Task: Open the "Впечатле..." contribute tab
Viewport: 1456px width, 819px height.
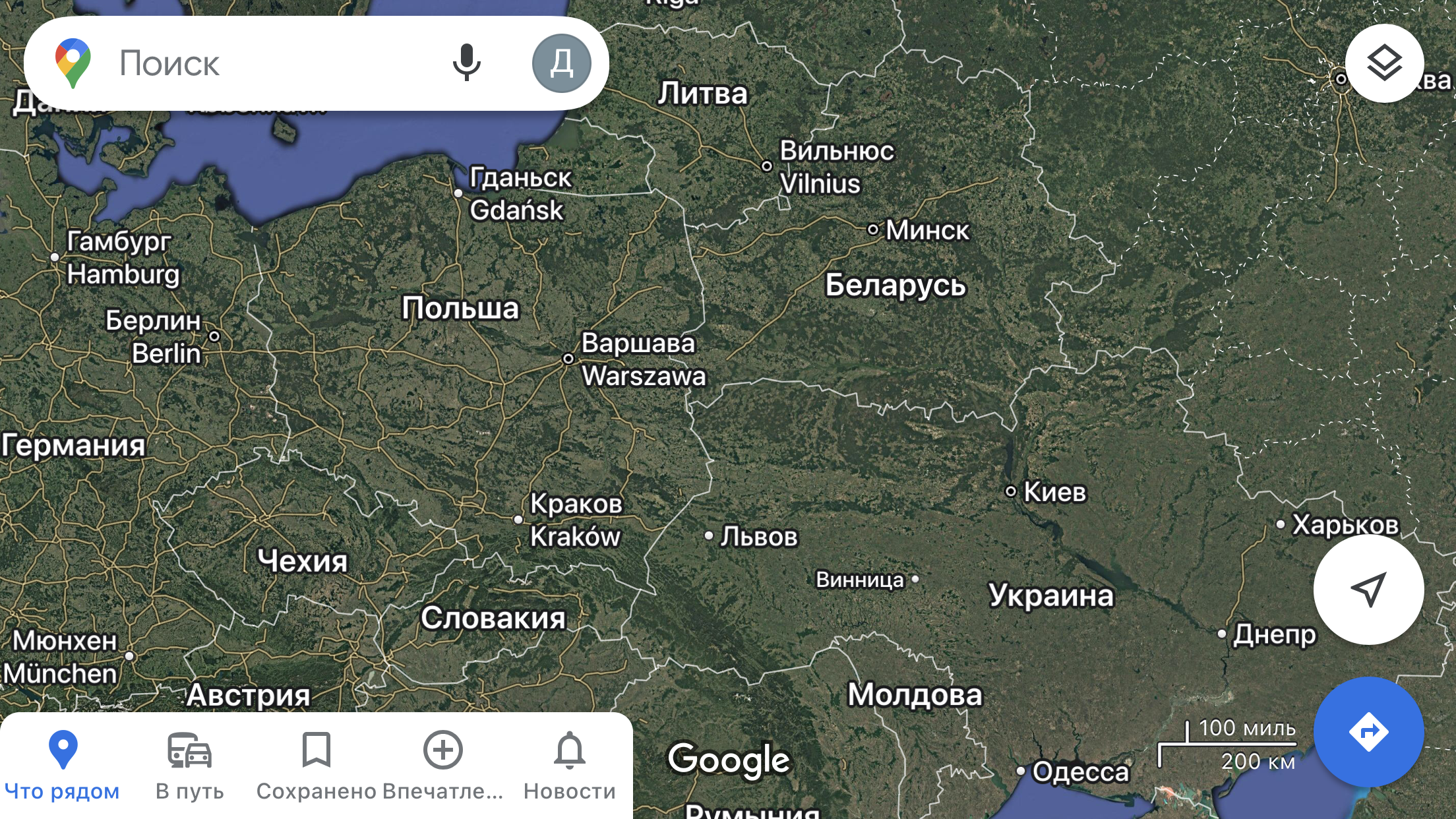Action: pyautogui.click(x=442, y=766)
